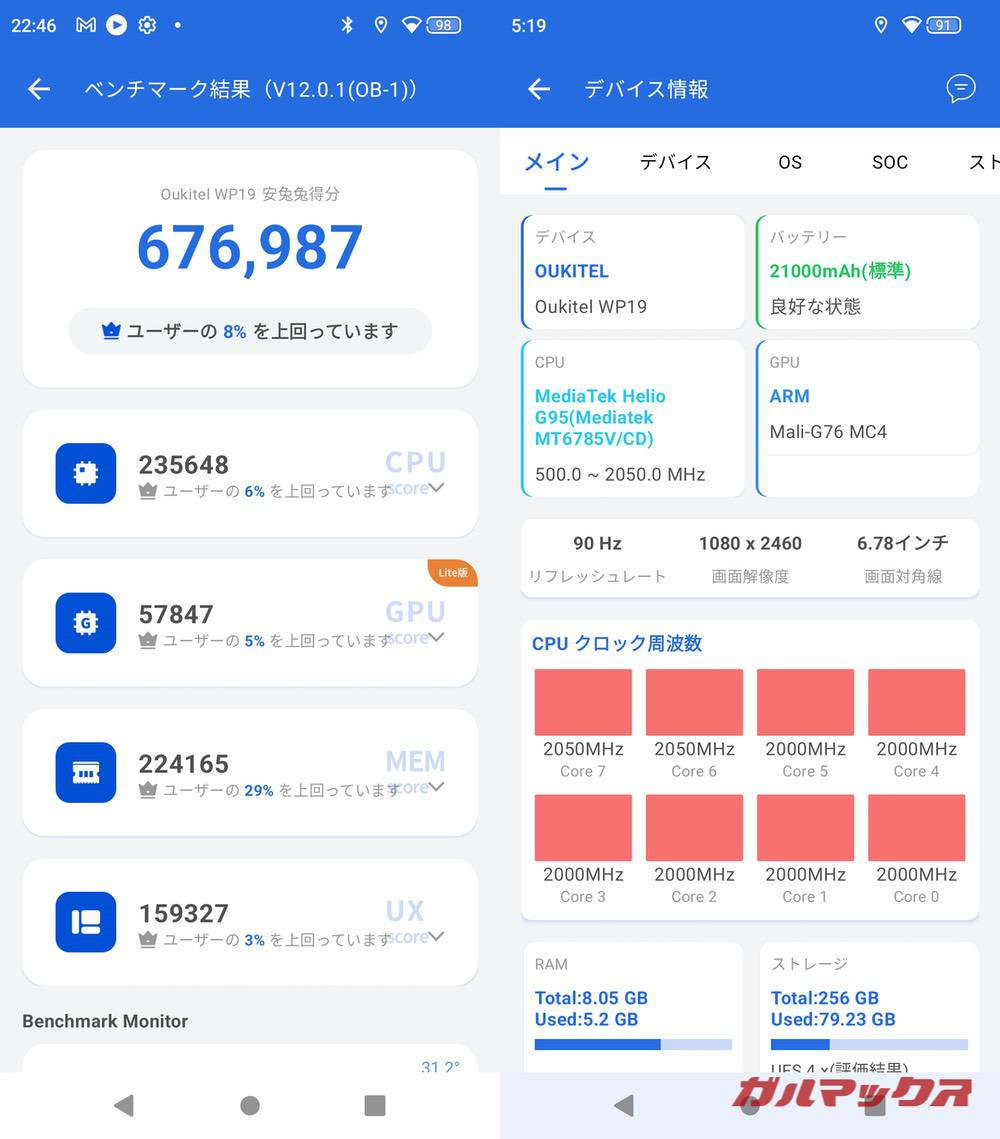Tap Total:8.05 GB RAM text
This screenshot has height=1139, width=1000.
[591, 998]
